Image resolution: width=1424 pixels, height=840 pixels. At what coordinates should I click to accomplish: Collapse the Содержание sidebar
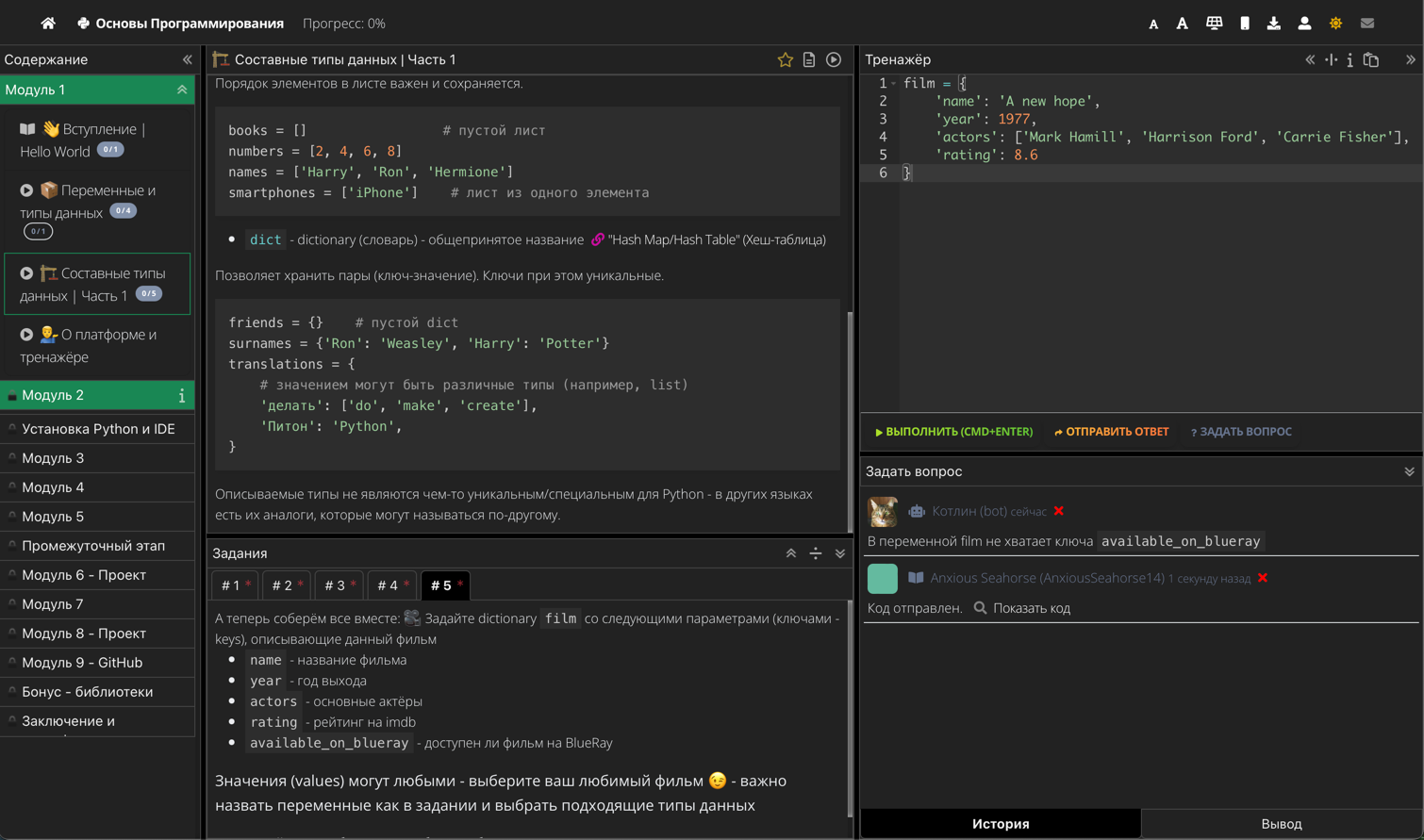tap(187, 59)
